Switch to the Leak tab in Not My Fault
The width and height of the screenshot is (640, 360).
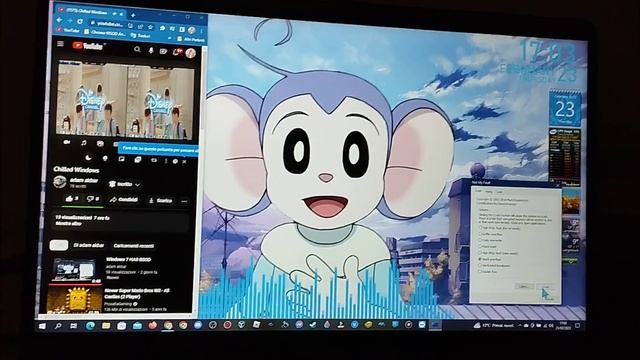(x=499, y=192)
